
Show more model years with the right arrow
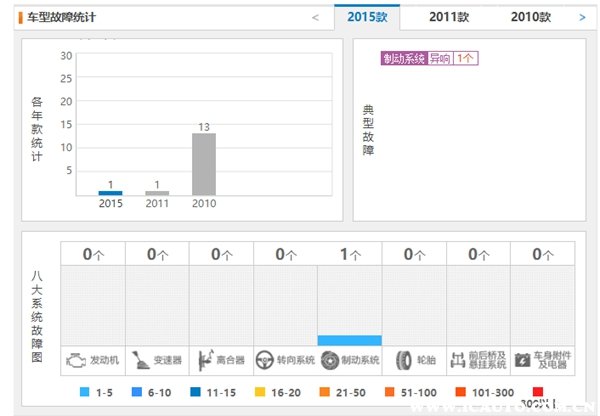pos(582,17)
